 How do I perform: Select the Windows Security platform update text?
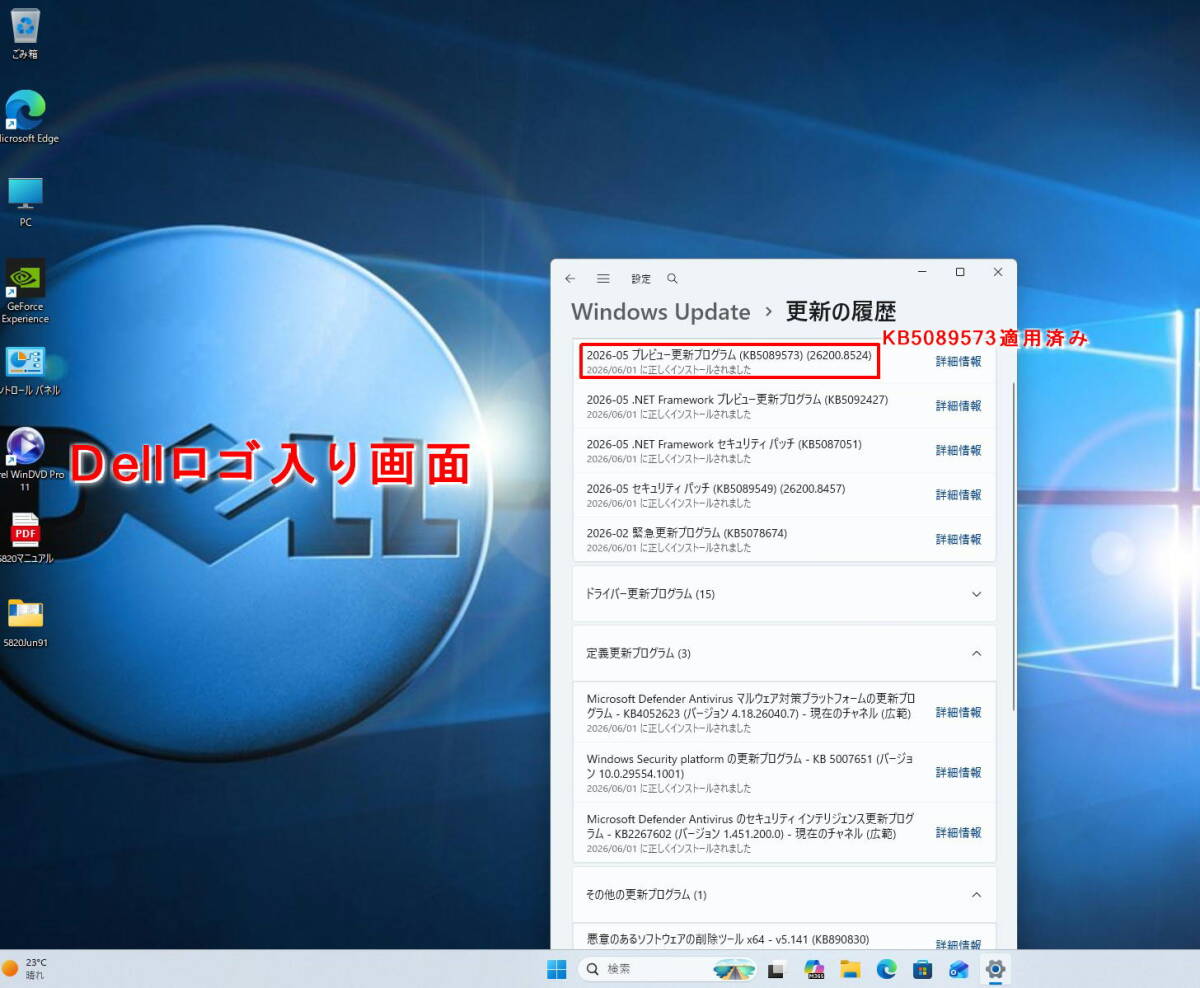point(750,766)
